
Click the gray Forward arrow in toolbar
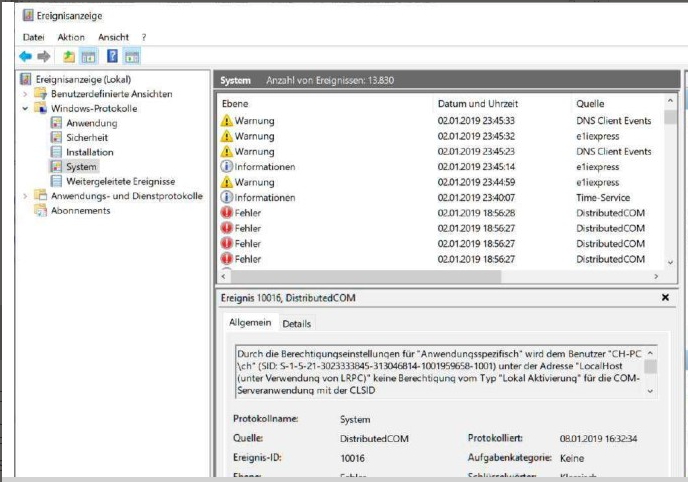click(x=44, y=56)
